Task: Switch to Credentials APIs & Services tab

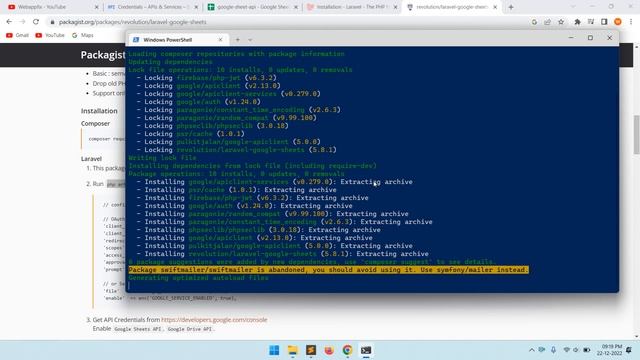Action: click(152, 7)
